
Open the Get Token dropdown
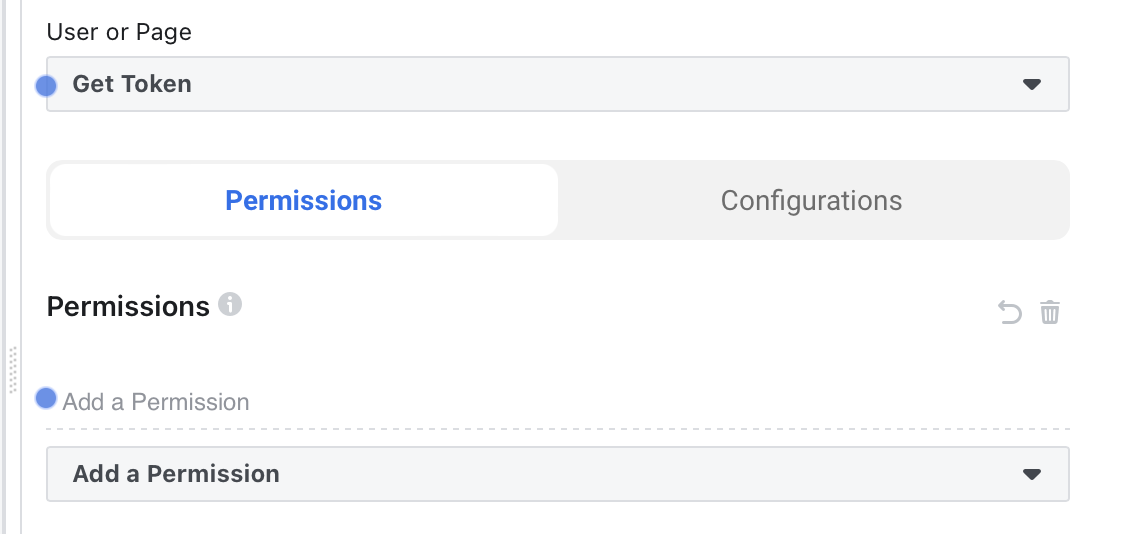(558, 84)
